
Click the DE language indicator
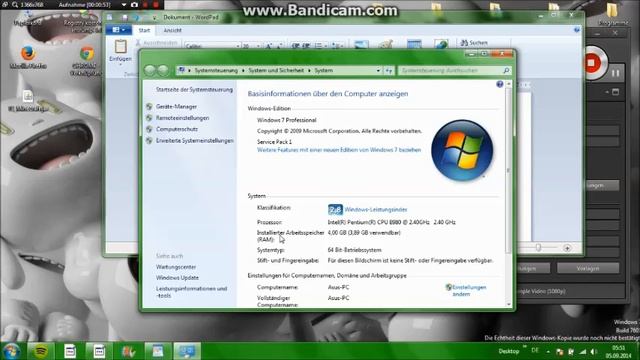tap(535, 351)
